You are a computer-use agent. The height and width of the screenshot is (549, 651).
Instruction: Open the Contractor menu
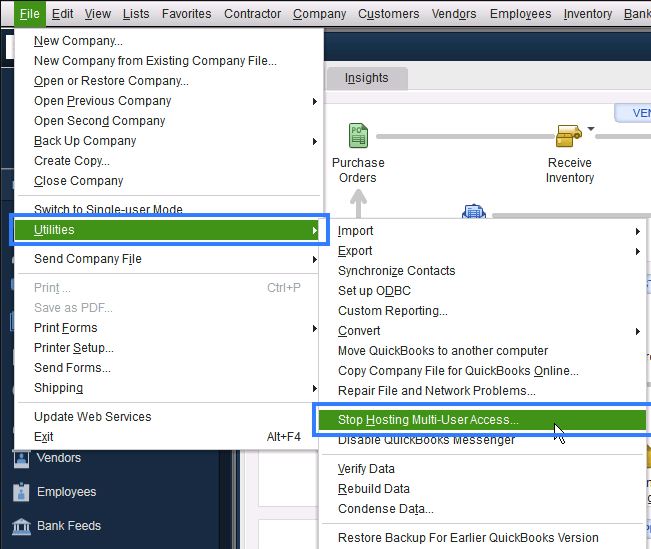click(x=252, y=14)
